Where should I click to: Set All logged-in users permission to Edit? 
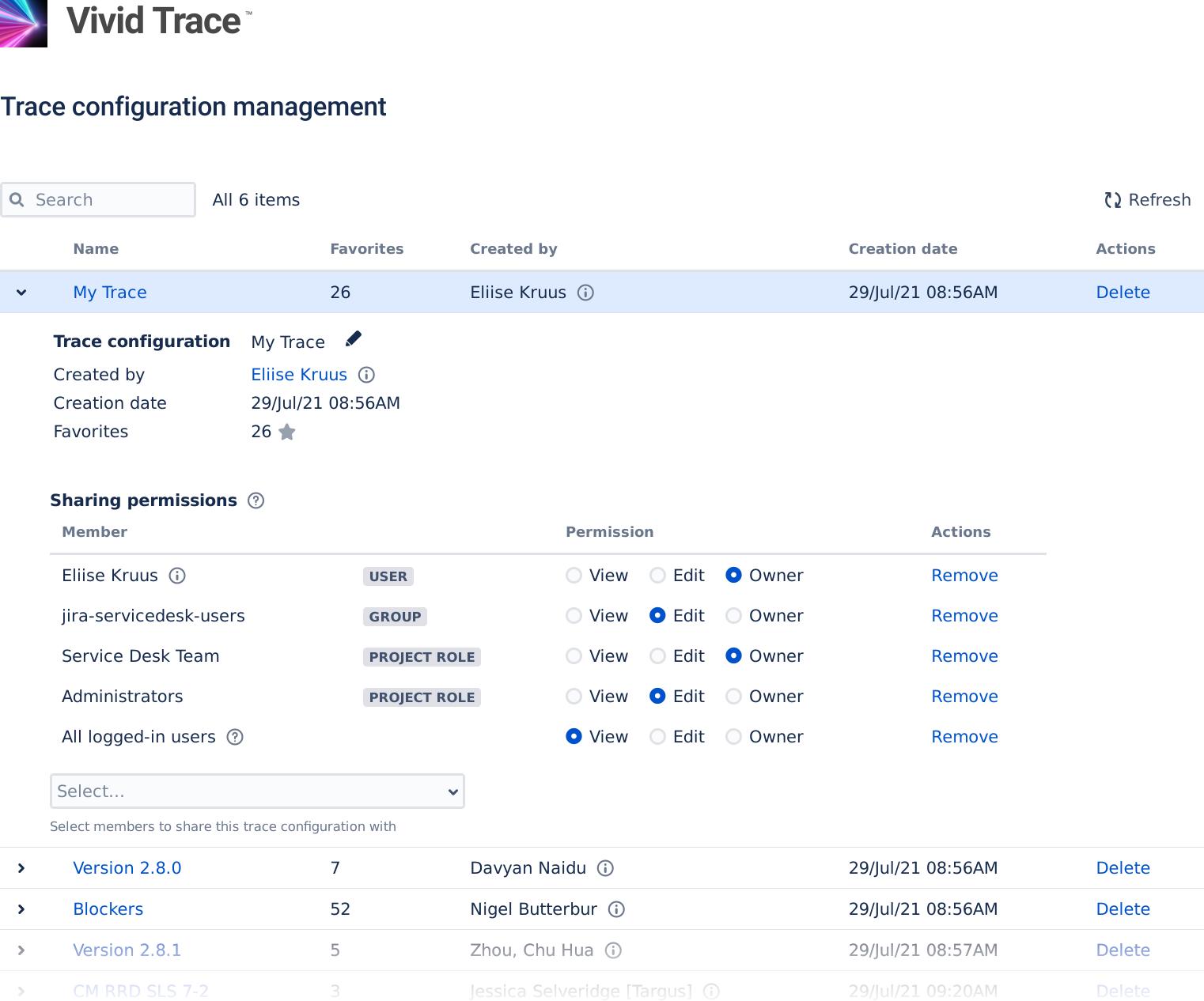click(657, 737)
